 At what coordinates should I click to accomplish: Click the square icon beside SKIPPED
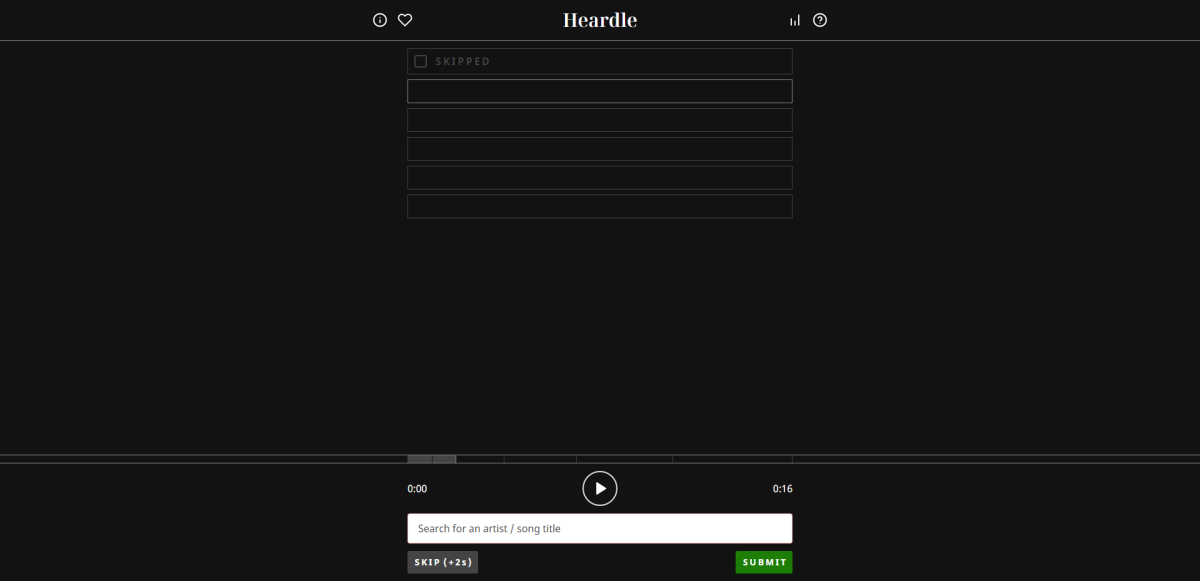point(421,62)
